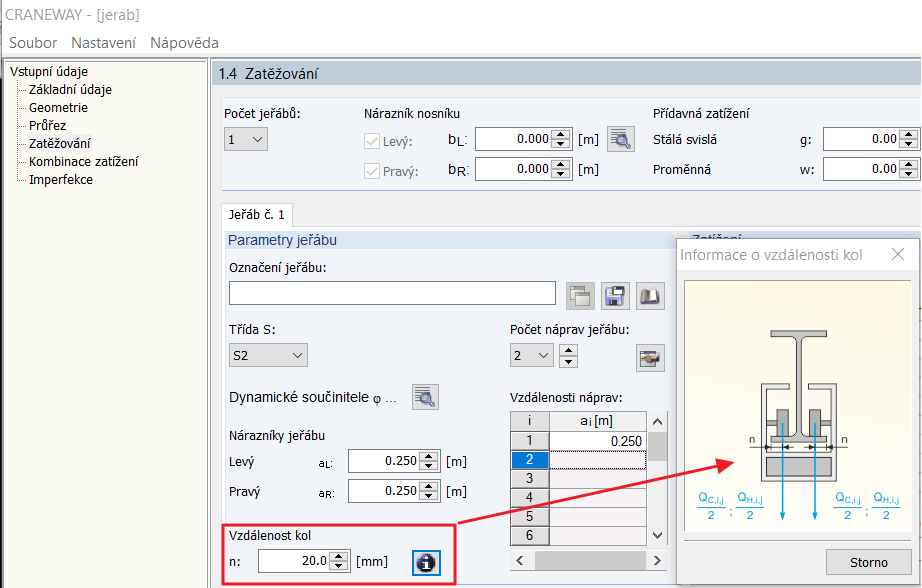The width and height of the screenshot is (922, 588).
Task: Click the bL value input field
Action: click(514, 139)
